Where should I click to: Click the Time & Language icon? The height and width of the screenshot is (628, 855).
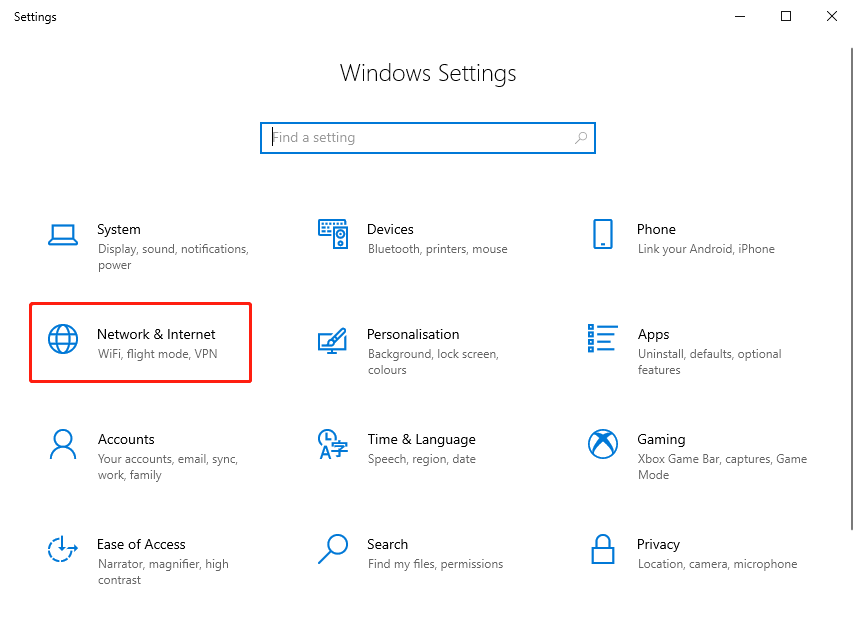pos(332,444)
